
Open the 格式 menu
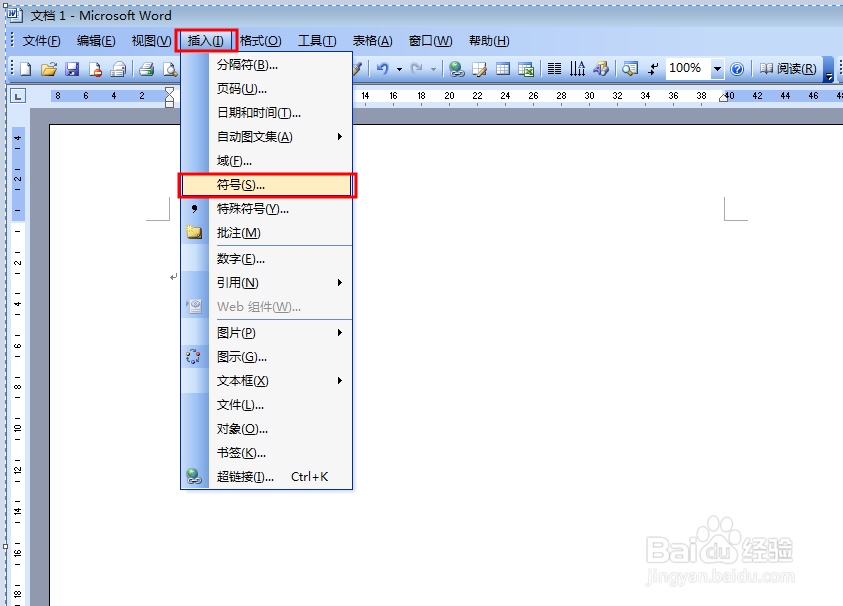[258, 40]
